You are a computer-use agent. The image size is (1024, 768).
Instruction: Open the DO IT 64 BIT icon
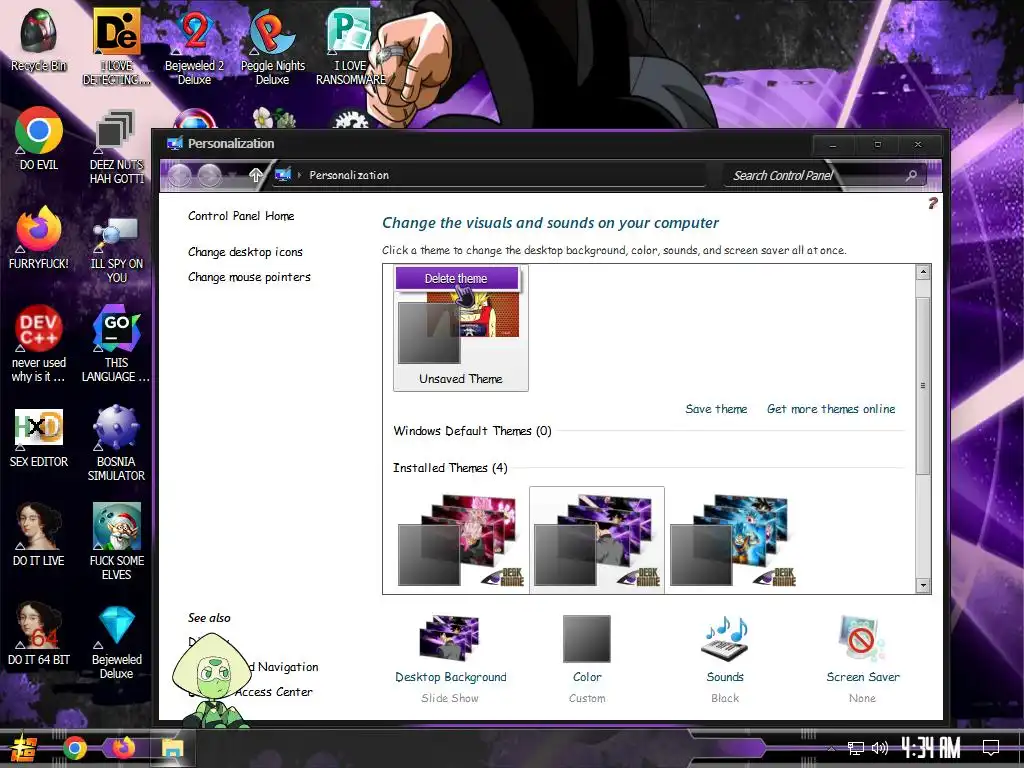point(39,633)
